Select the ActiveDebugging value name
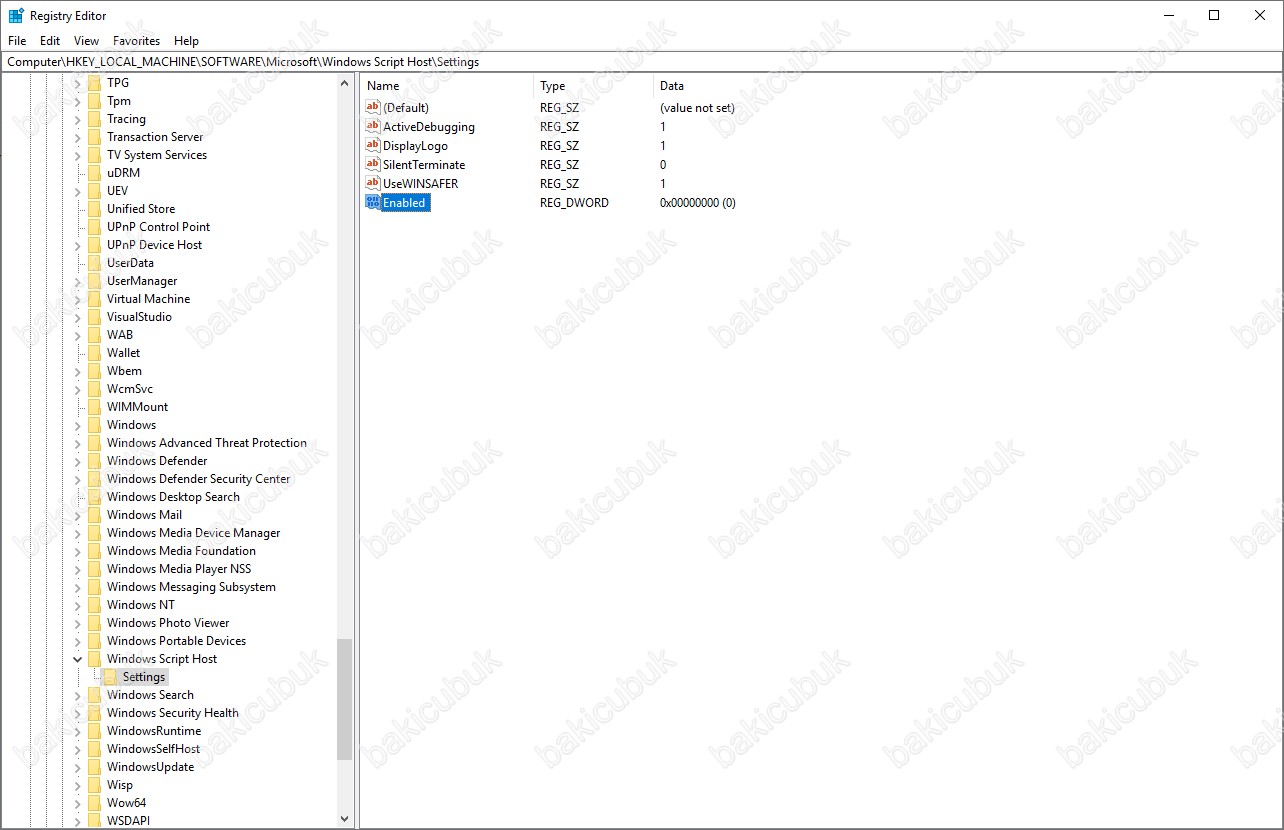 point(429,127)
